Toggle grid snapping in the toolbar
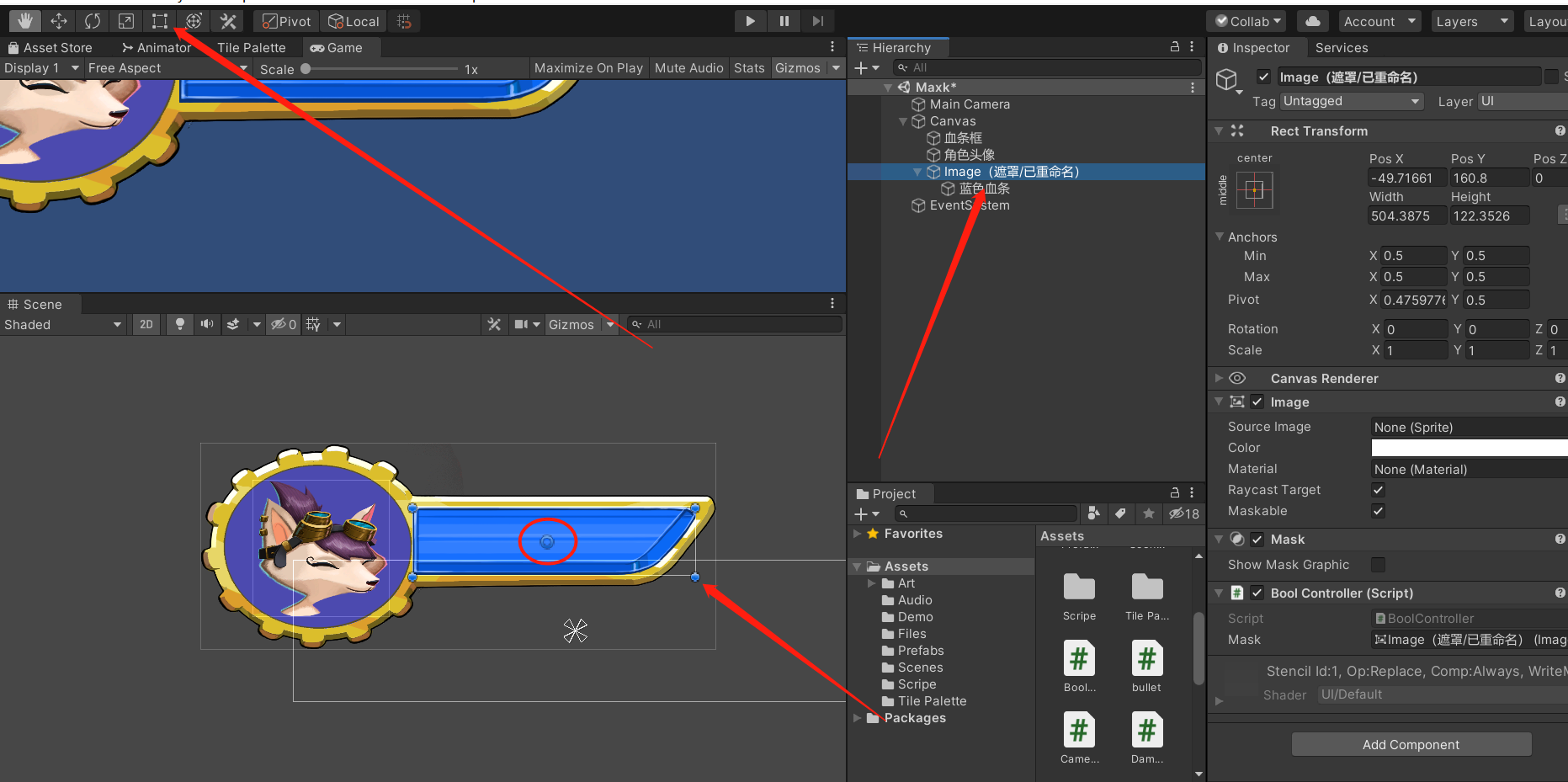The width and height of the screenshot is (1568, 782). [404, 20]
